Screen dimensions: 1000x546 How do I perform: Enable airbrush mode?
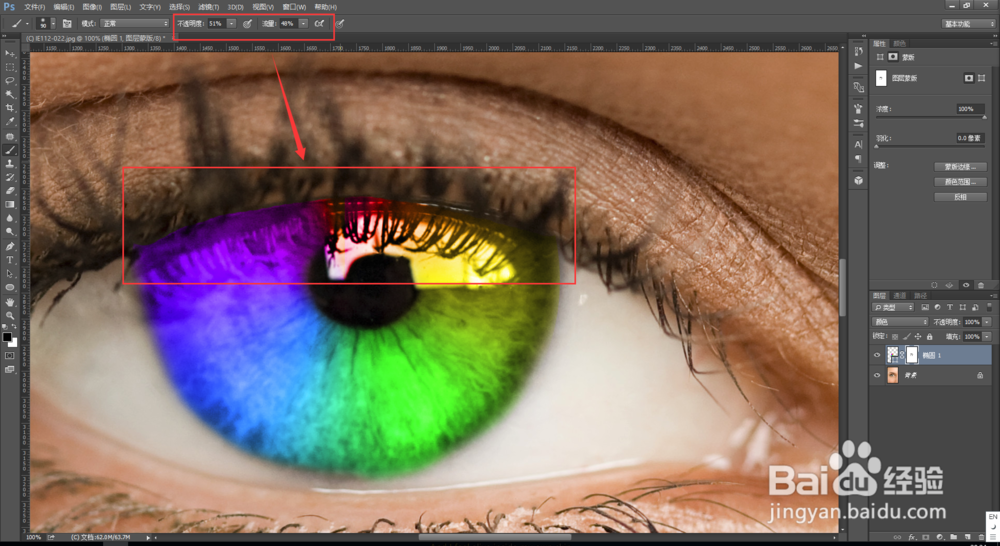click(x=319, y=24)
